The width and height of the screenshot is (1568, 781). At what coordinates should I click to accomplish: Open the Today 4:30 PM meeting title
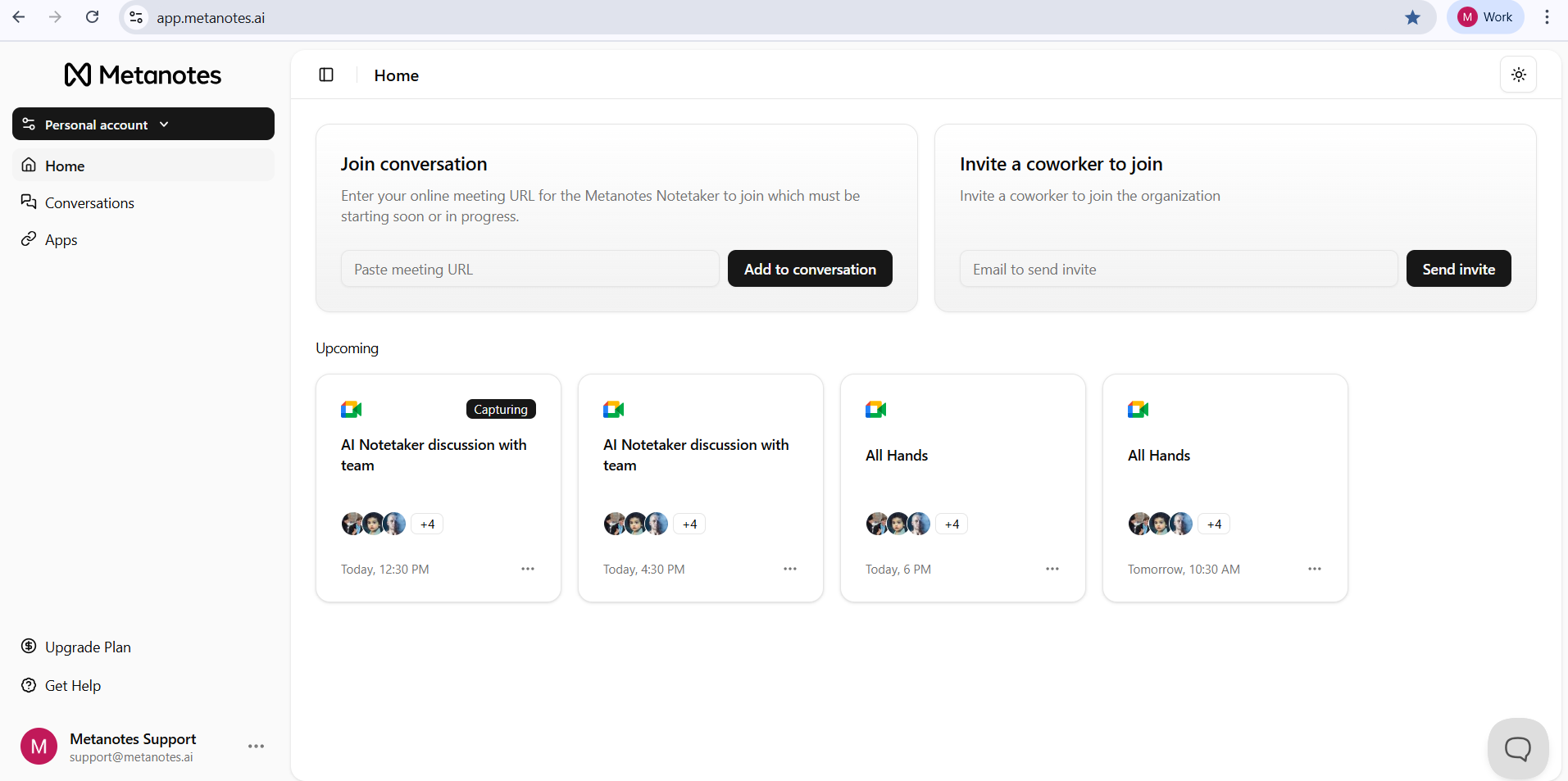coord(696,455)
